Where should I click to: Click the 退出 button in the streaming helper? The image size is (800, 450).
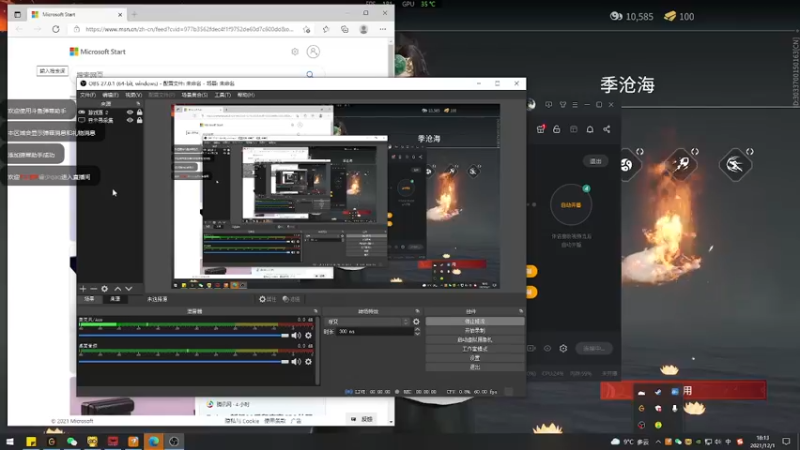(x=595, y=161)
